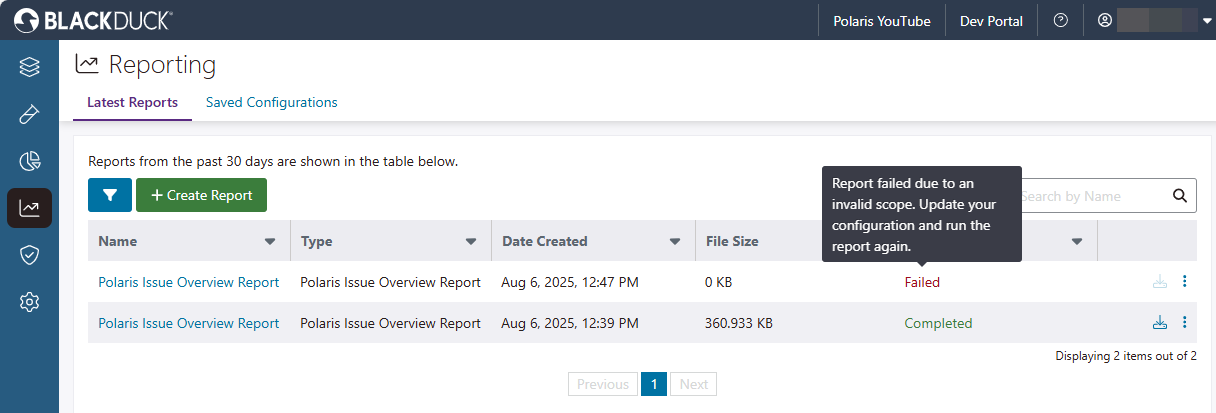Open the pie chart dashboard sidebar icon
1216x413 pixels.
(29, 161)
